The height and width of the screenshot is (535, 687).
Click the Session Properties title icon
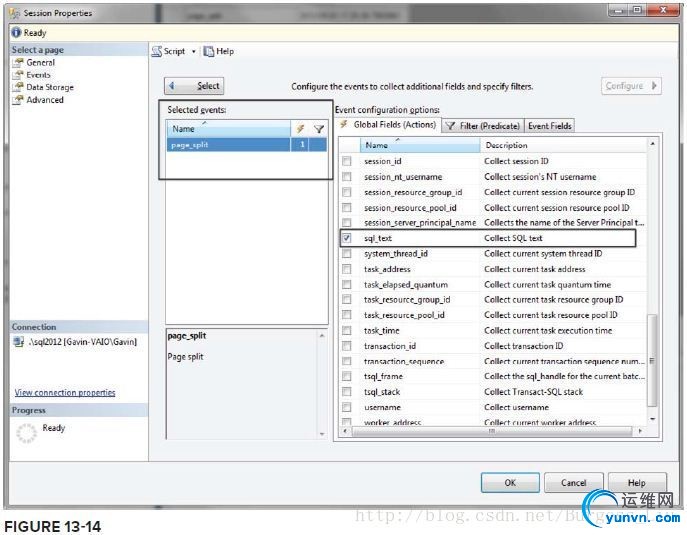pos(14,13)
